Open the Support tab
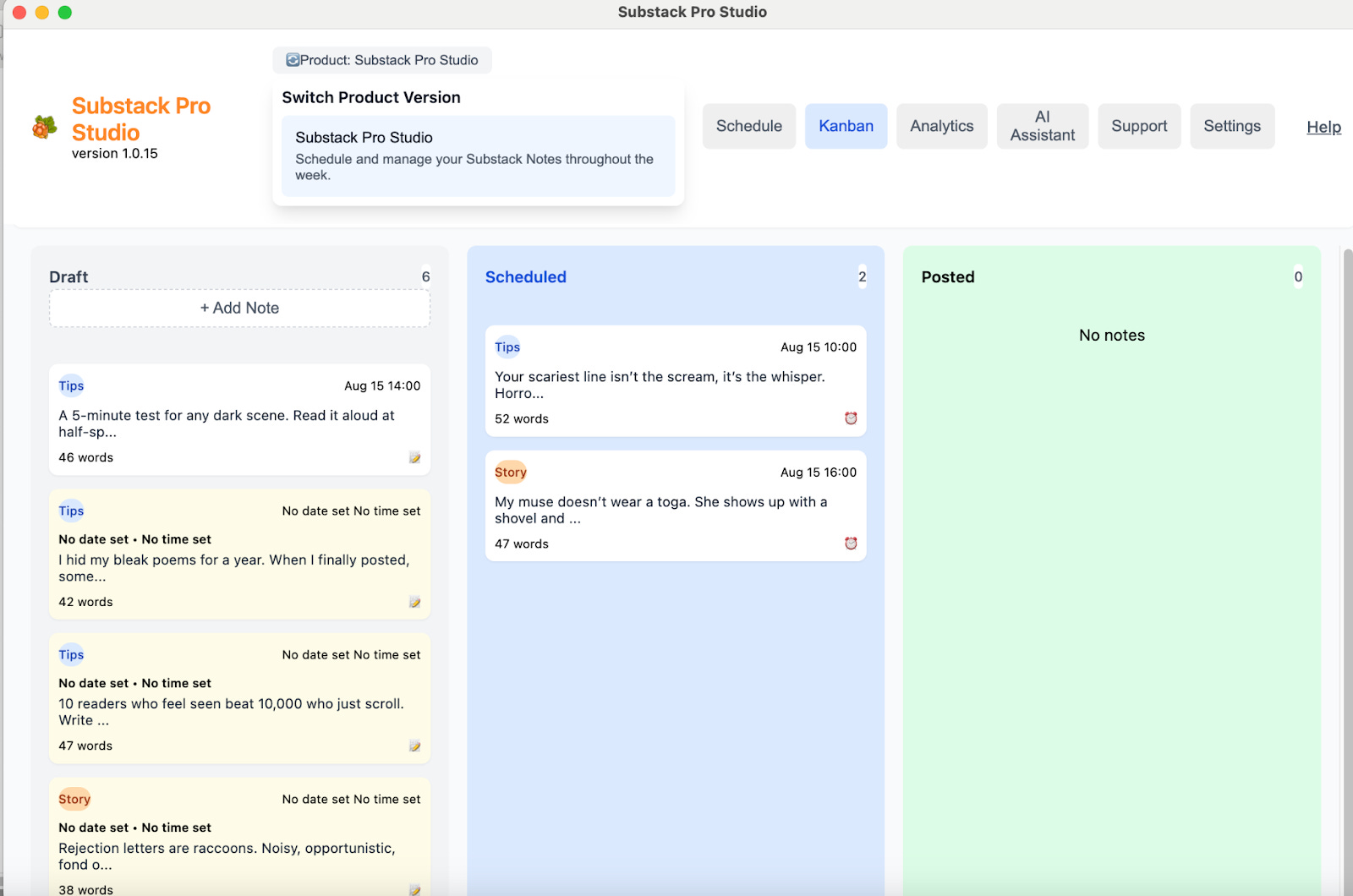 pyautogui.click(x=1139, y=126)
